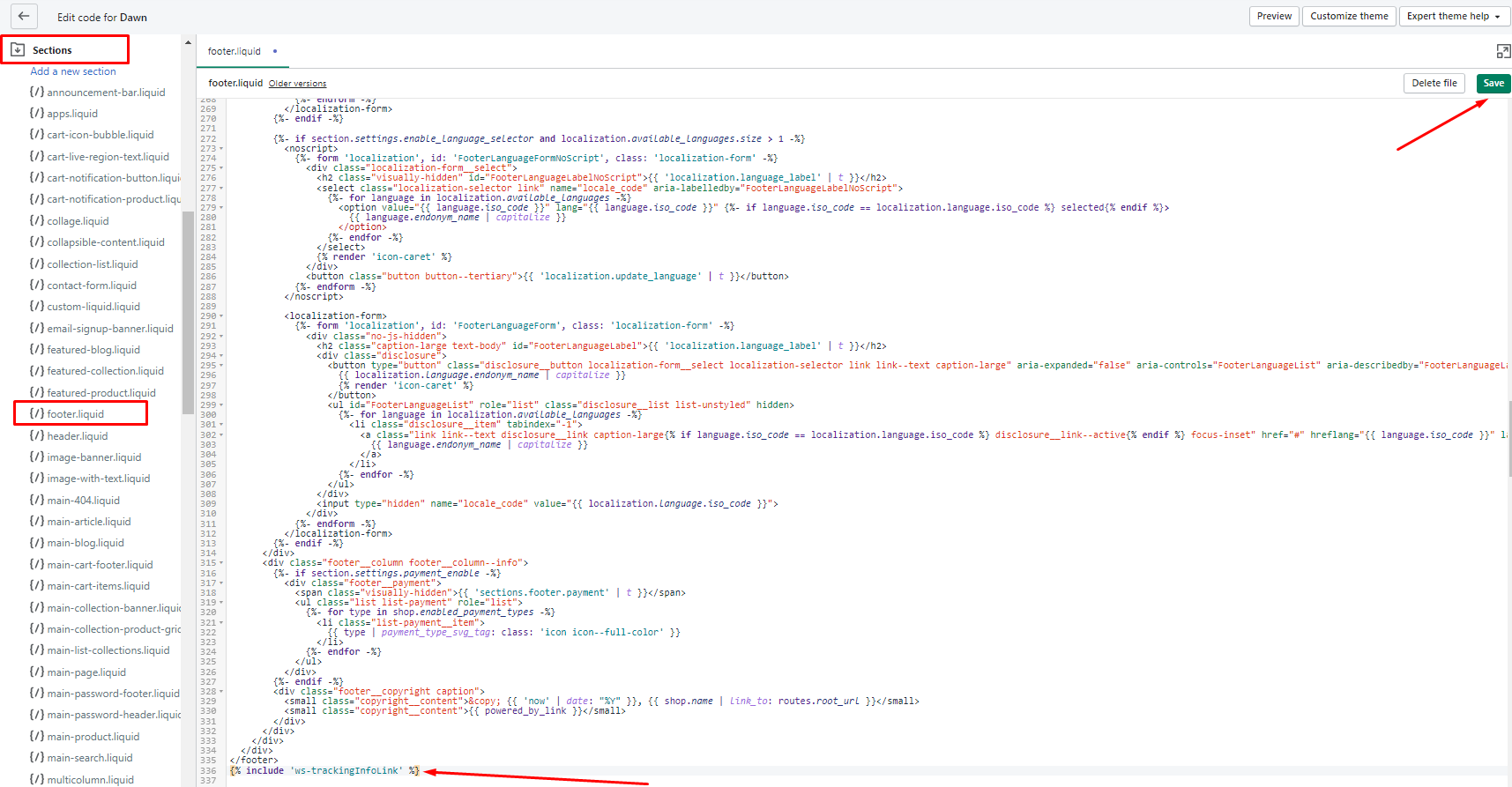Open the Preview button
Screen dimensions: 1512x787
1274,16
